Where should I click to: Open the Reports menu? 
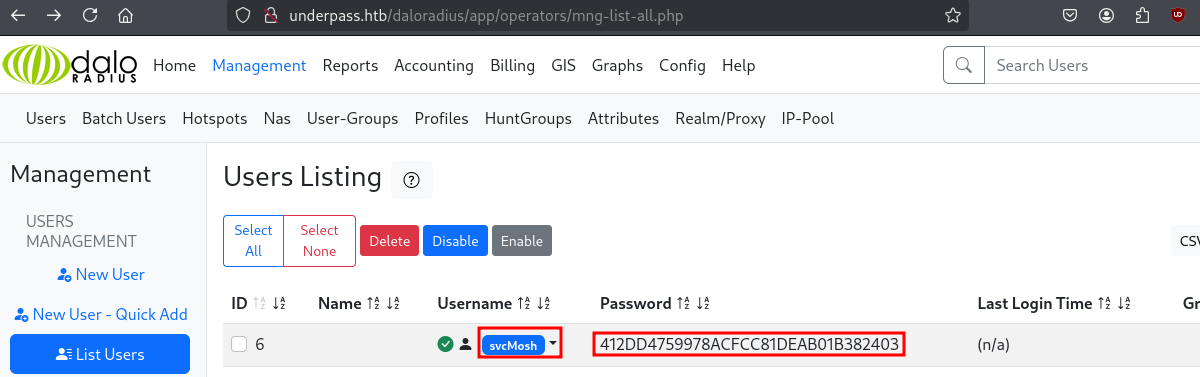click(x=350, y=65)
